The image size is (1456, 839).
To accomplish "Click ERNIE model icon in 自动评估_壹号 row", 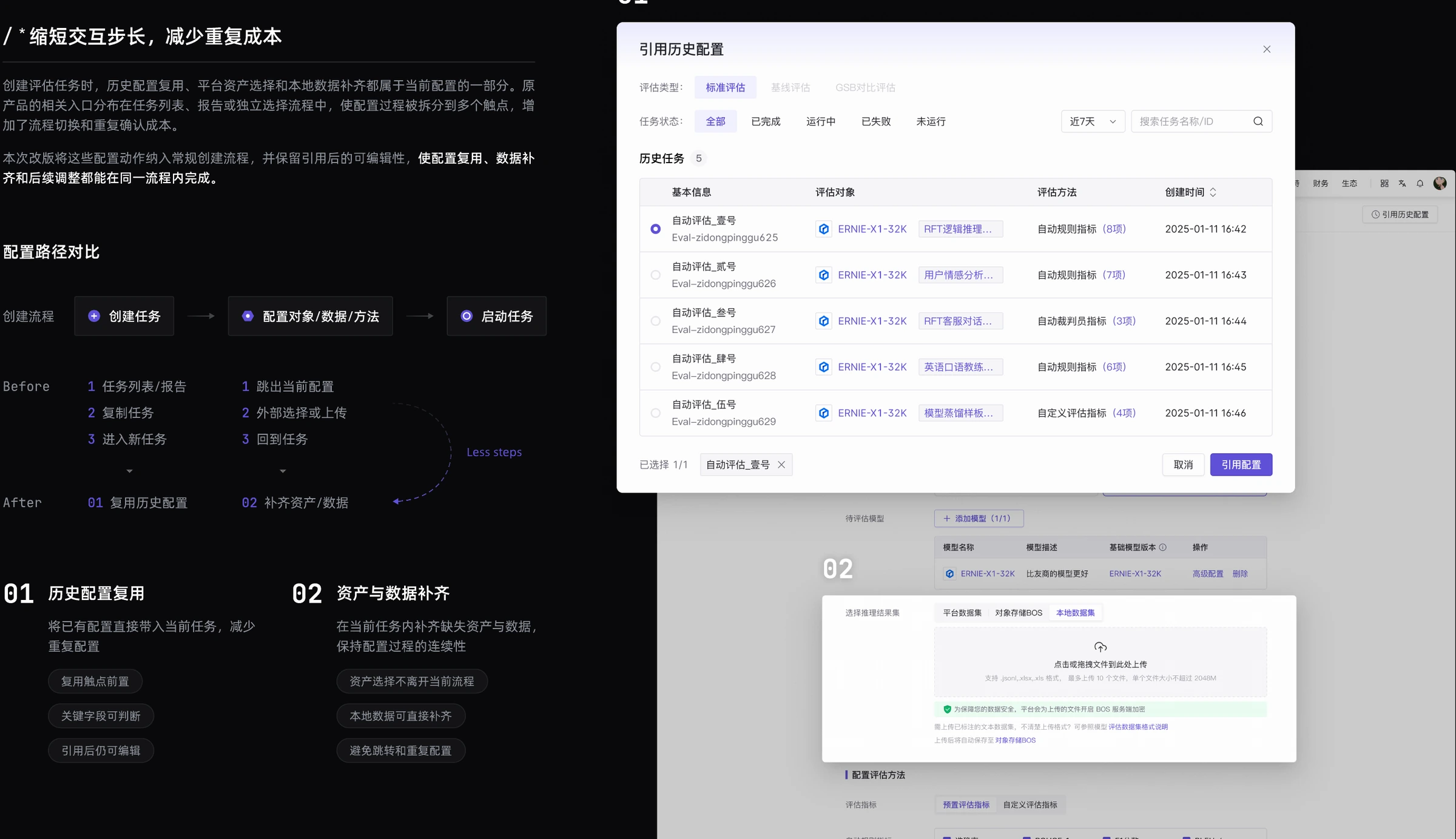I will [x=824, y=229].
